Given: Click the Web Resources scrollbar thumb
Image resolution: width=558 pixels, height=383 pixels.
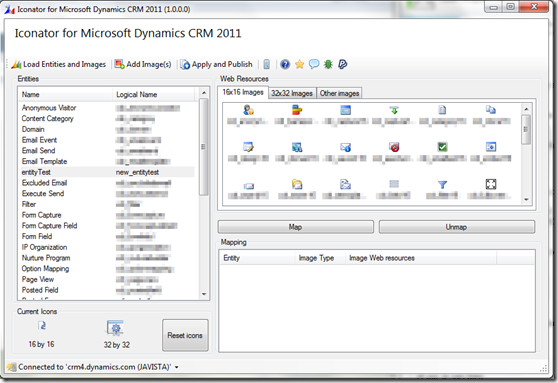Looking at the screenshot, I should pos(526,130).
